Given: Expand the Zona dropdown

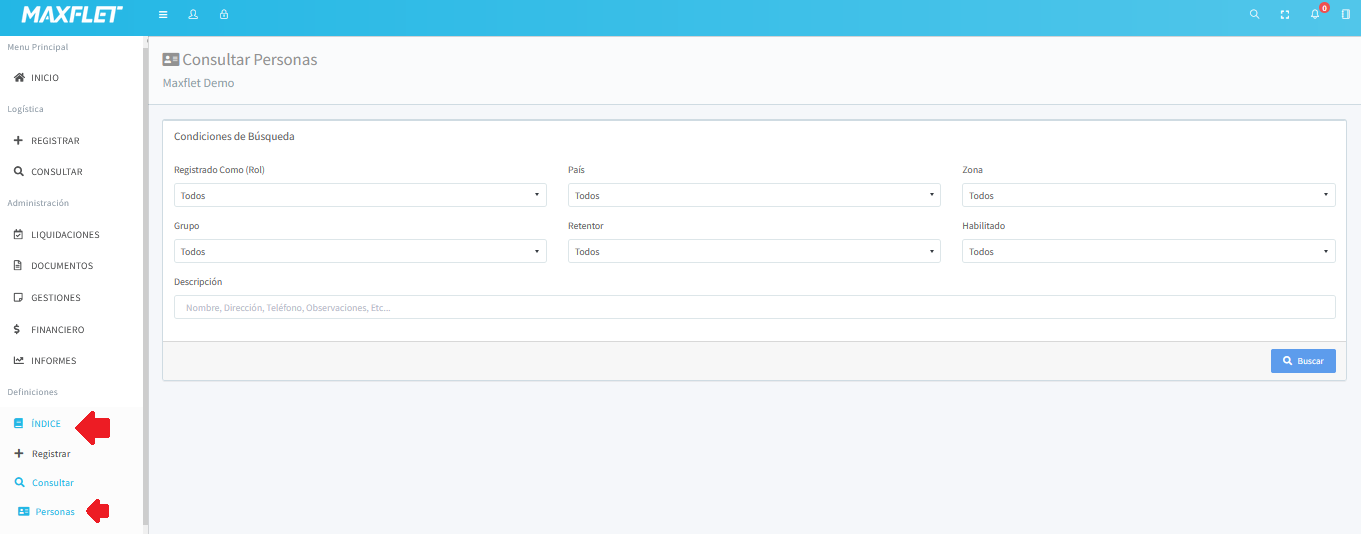Looking at the screenshot, I should point(1148,195).
